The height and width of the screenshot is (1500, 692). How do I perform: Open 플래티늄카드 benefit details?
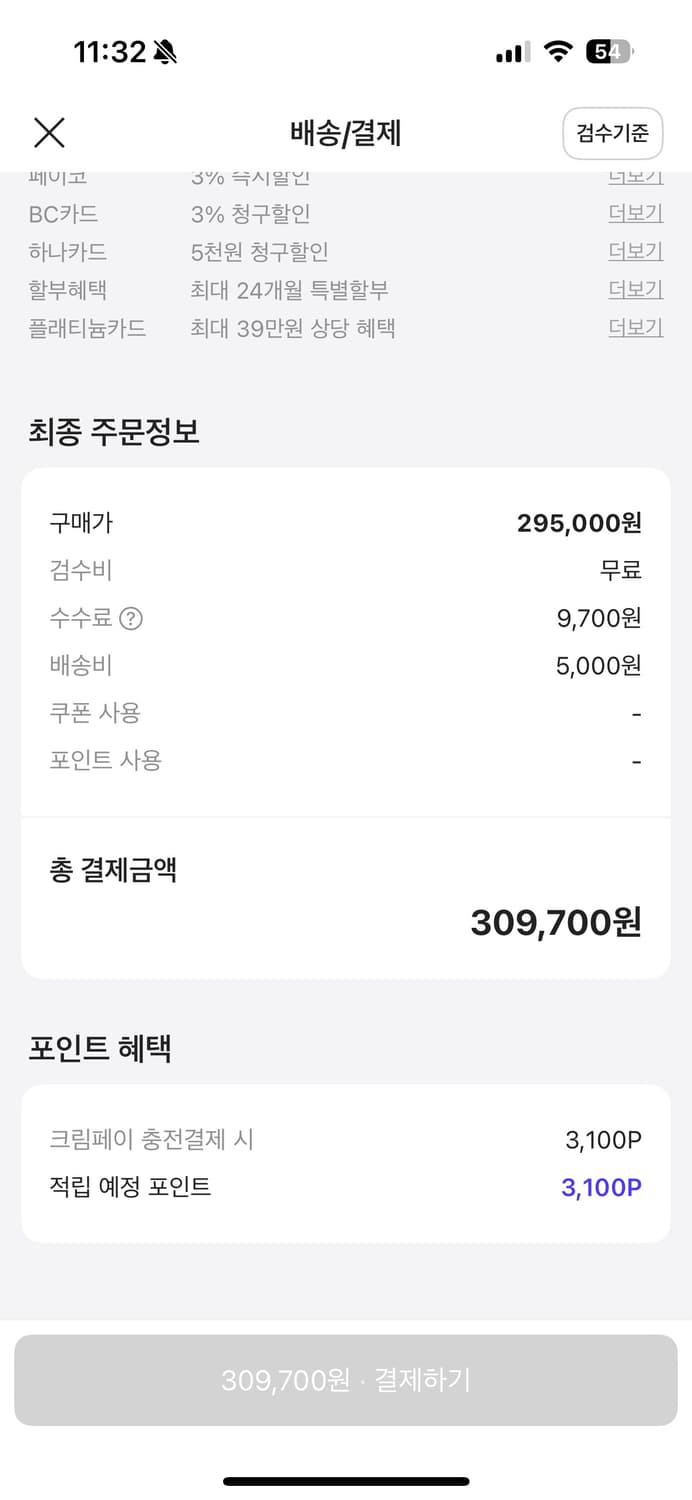coord(636,327)
